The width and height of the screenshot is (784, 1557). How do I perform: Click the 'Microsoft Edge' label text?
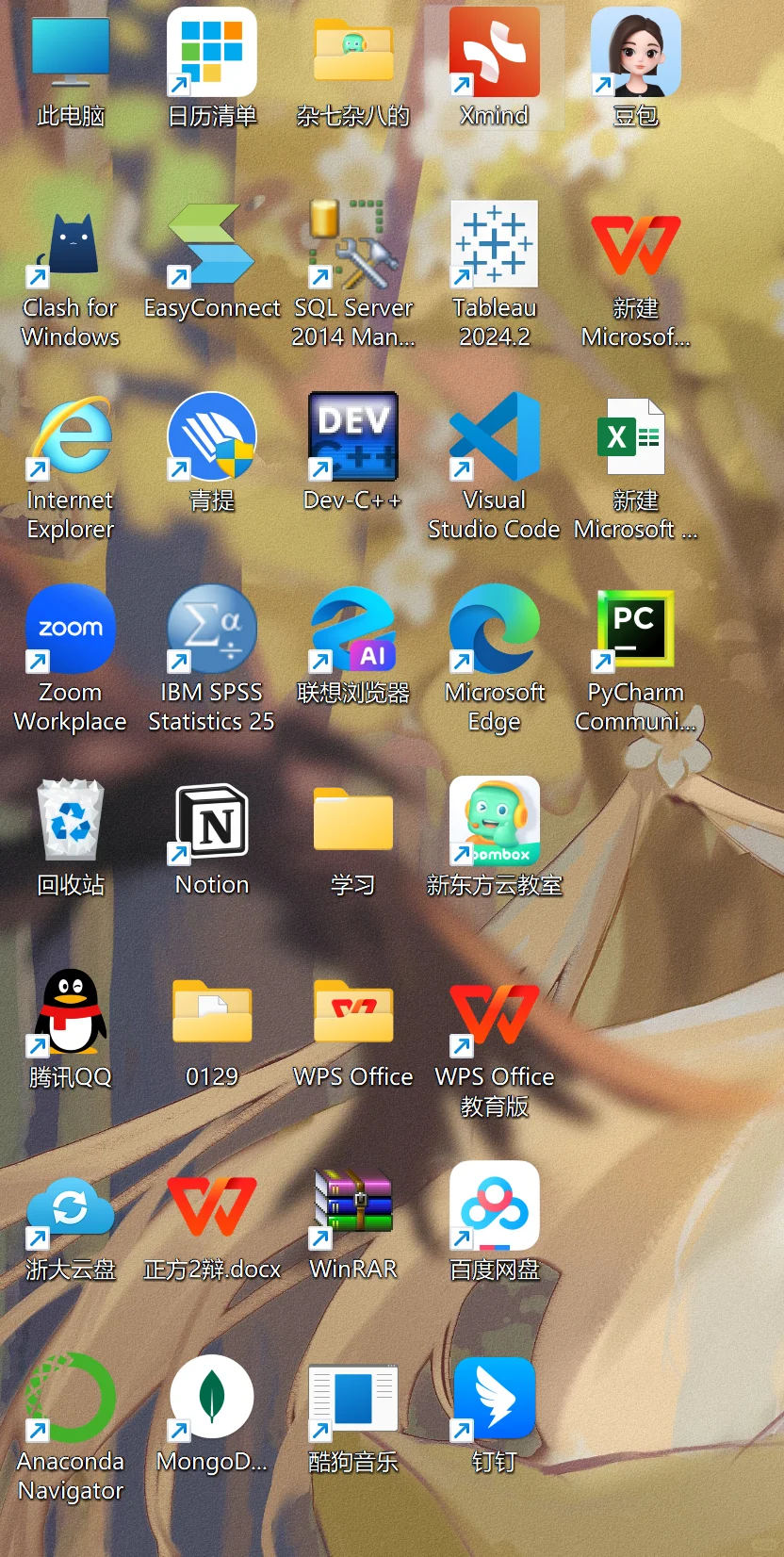pos(495,707)
